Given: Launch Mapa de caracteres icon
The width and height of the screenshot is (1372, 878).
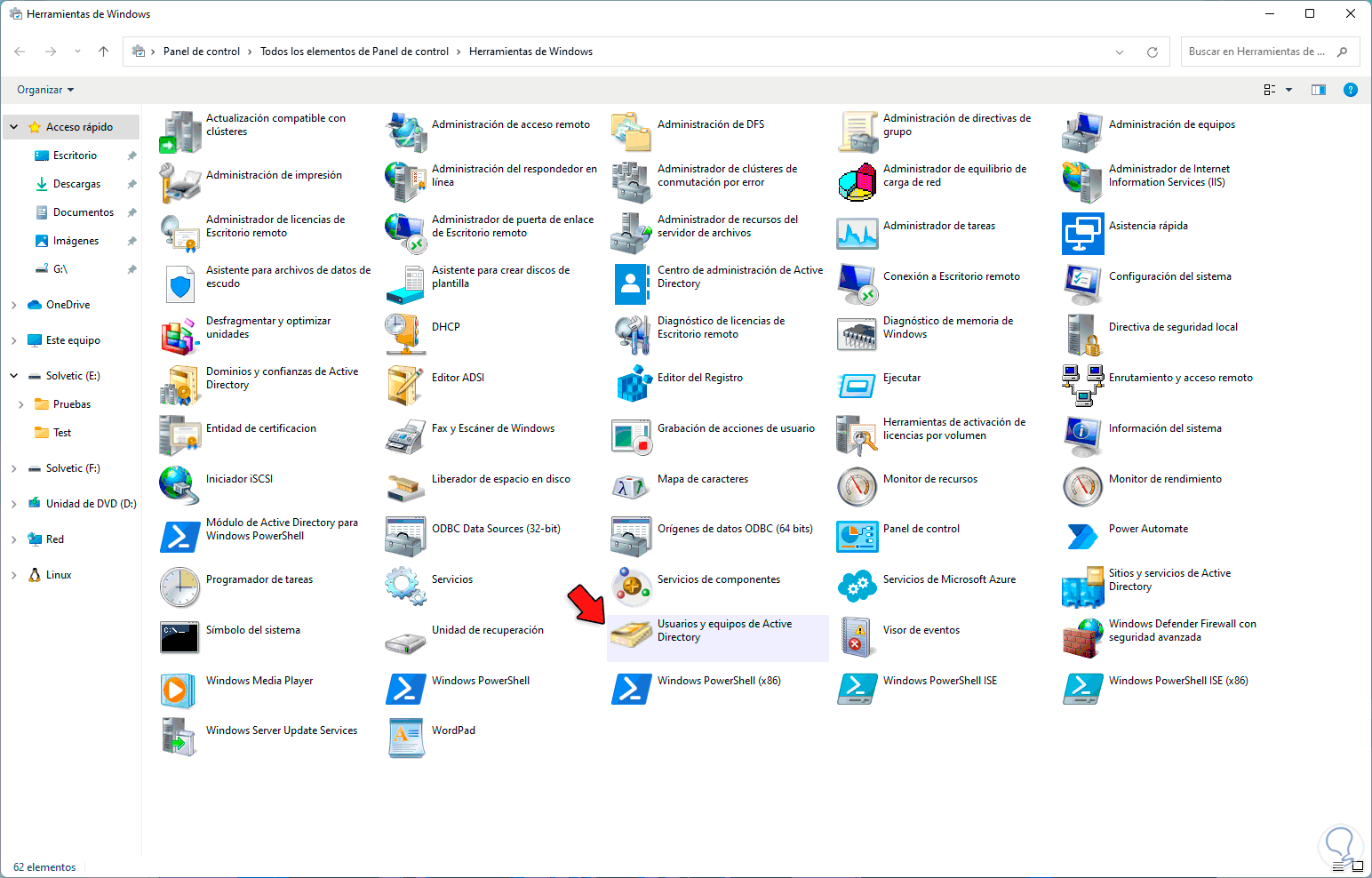Looking at the screenshot, I should tap(632, 486).
